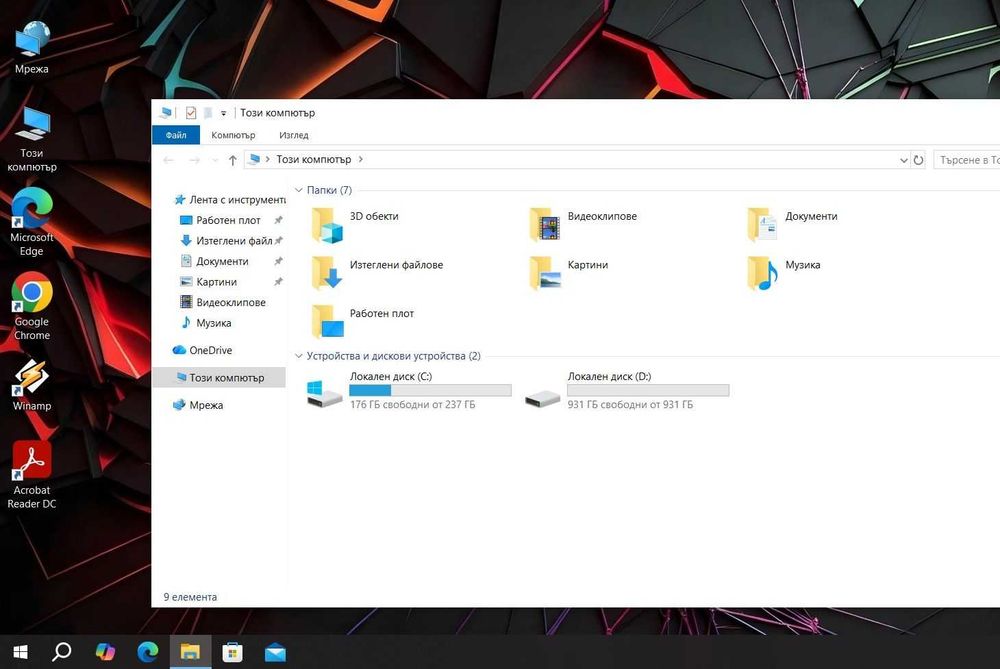Open the Microsoft Store taskbar icon
Image resolution: width=1000 pixels, height=669 pixels.
[x=232, y=652]
